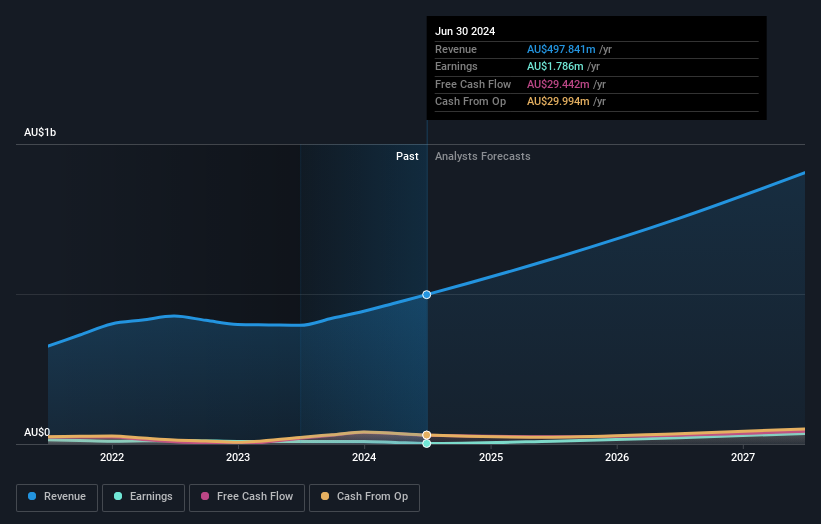
Task: Click the Past label
Action: [x=407, y=157]
